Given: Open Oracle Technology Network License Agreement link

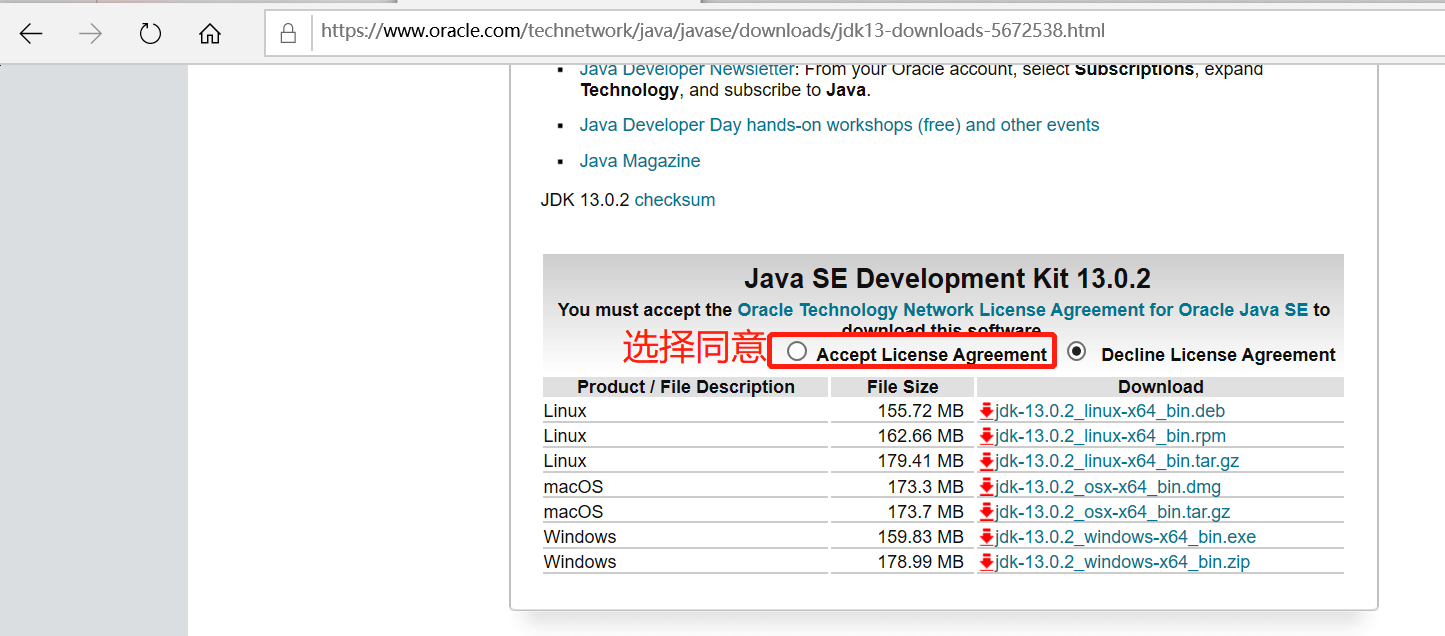Looking at the screenshot, I should tap(1022, 310).
